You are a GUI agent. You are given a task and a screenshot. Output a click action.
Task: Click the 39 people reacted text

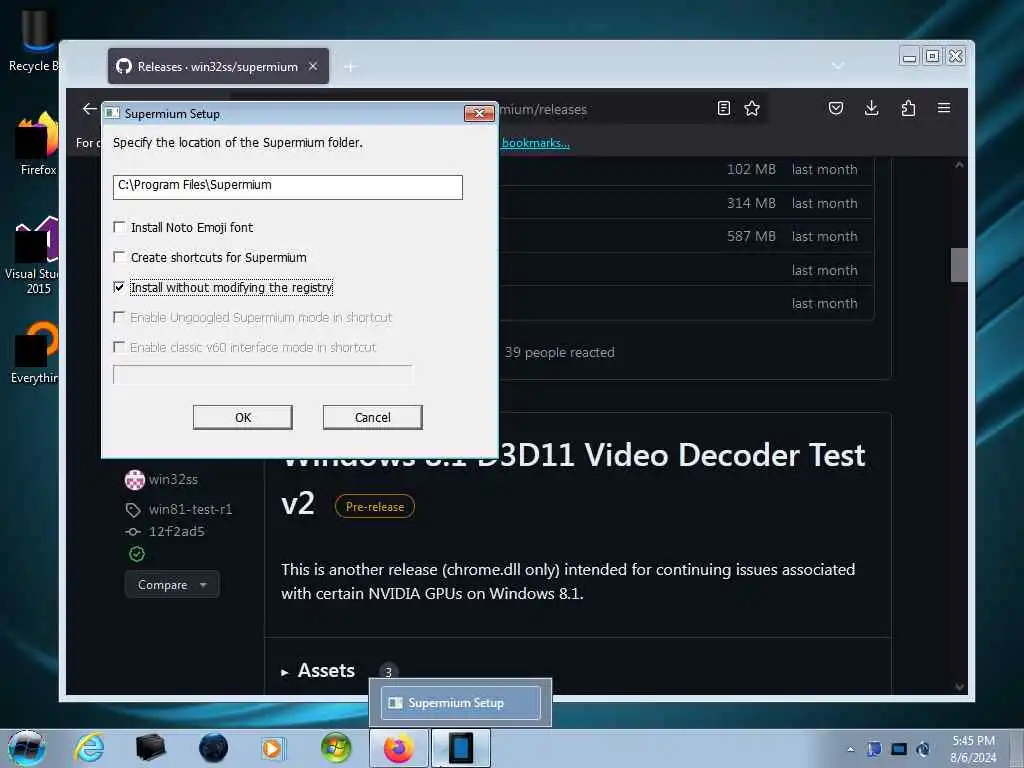point(559,353)
